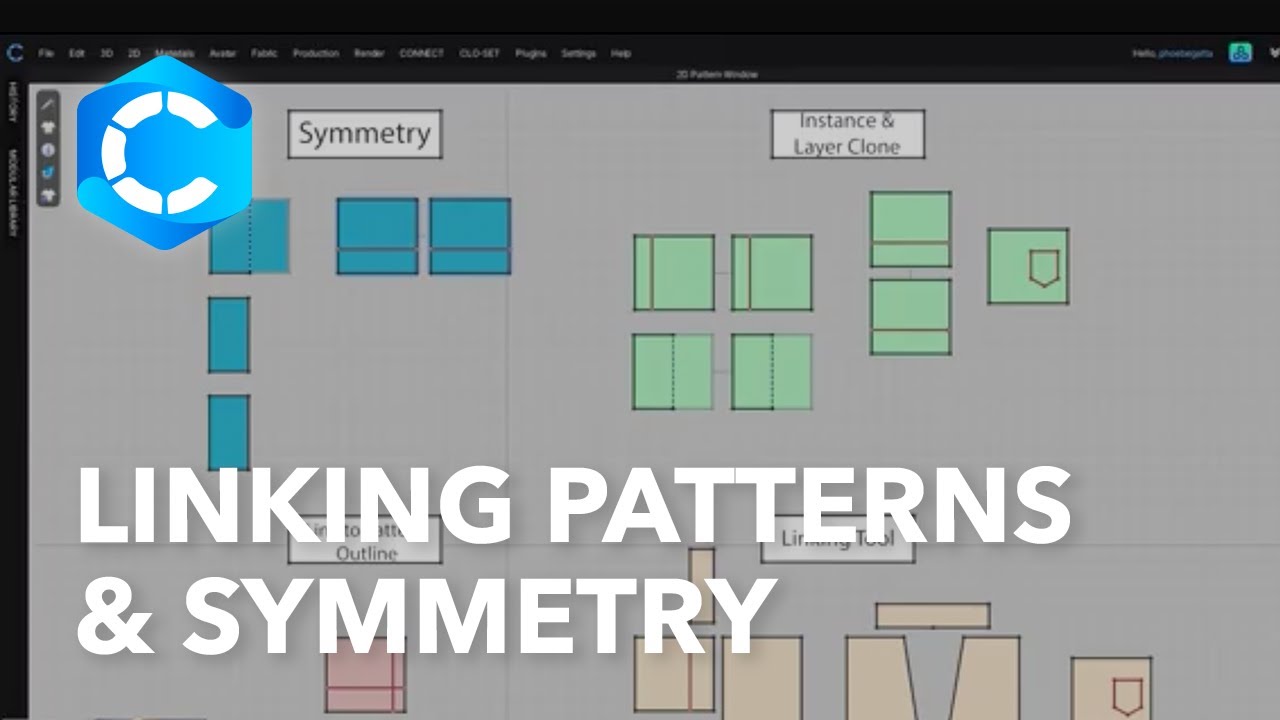Viewport: 1280px width, 720px height.
Task: Click the 2D Pattern Window title
Action: [x=717, y=75]
